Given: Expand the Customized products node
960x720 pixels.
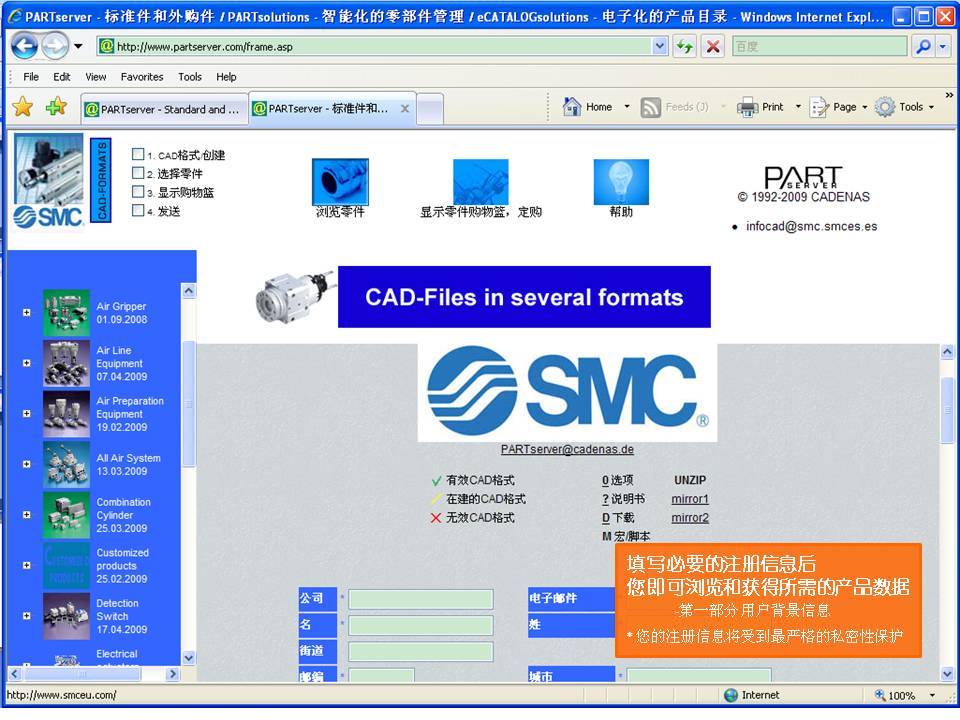Looking at the screenshot, I should tap(26, 566).
